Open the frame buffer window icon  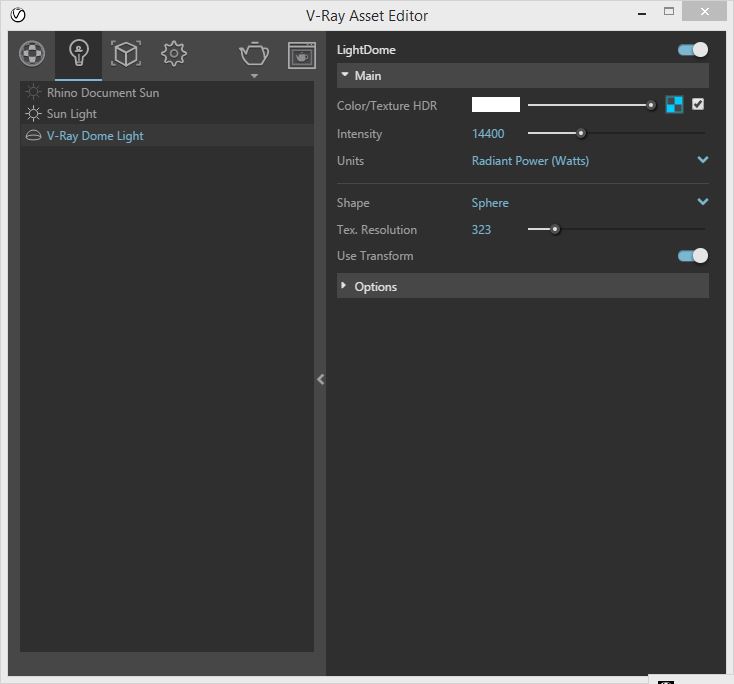click(x=302, y=55)
